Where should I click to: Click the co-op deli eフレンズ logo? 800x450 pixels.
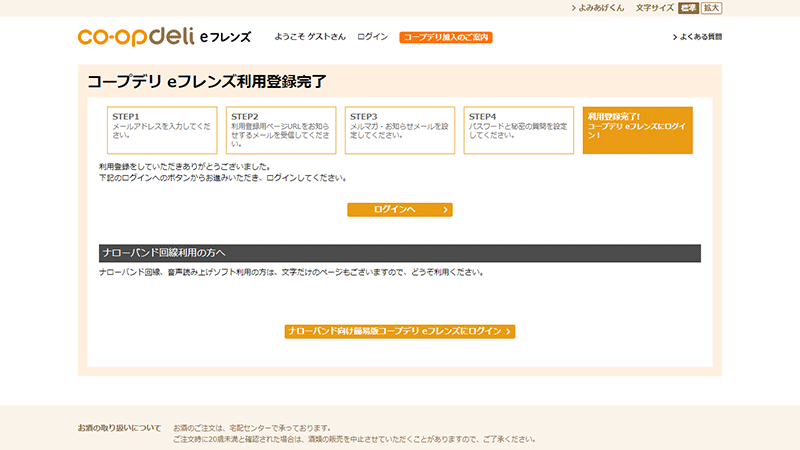click(x=164, y=37)
